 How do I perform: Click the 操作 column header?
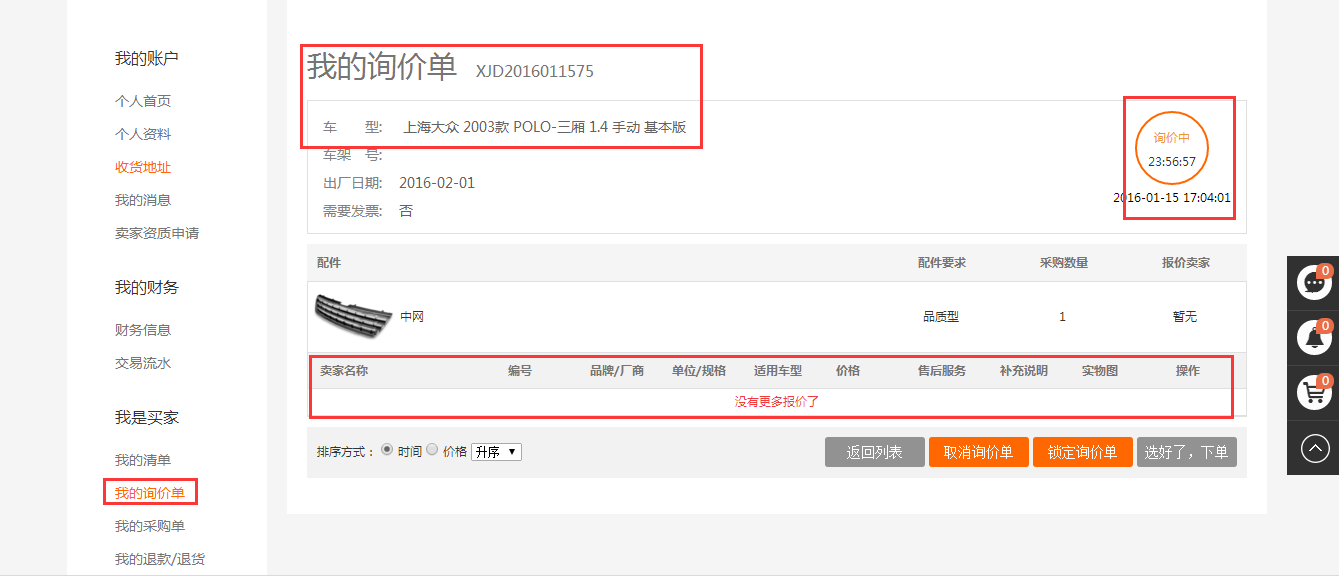point(1188,370)
